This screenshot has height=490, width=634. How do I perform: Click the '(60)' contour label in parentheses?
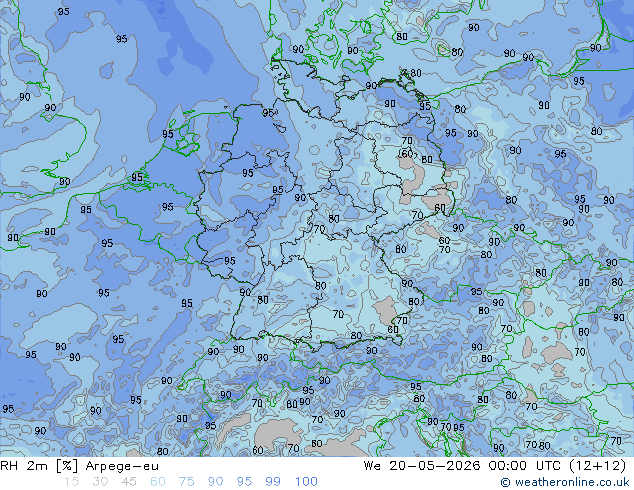(x=407, y=154)
